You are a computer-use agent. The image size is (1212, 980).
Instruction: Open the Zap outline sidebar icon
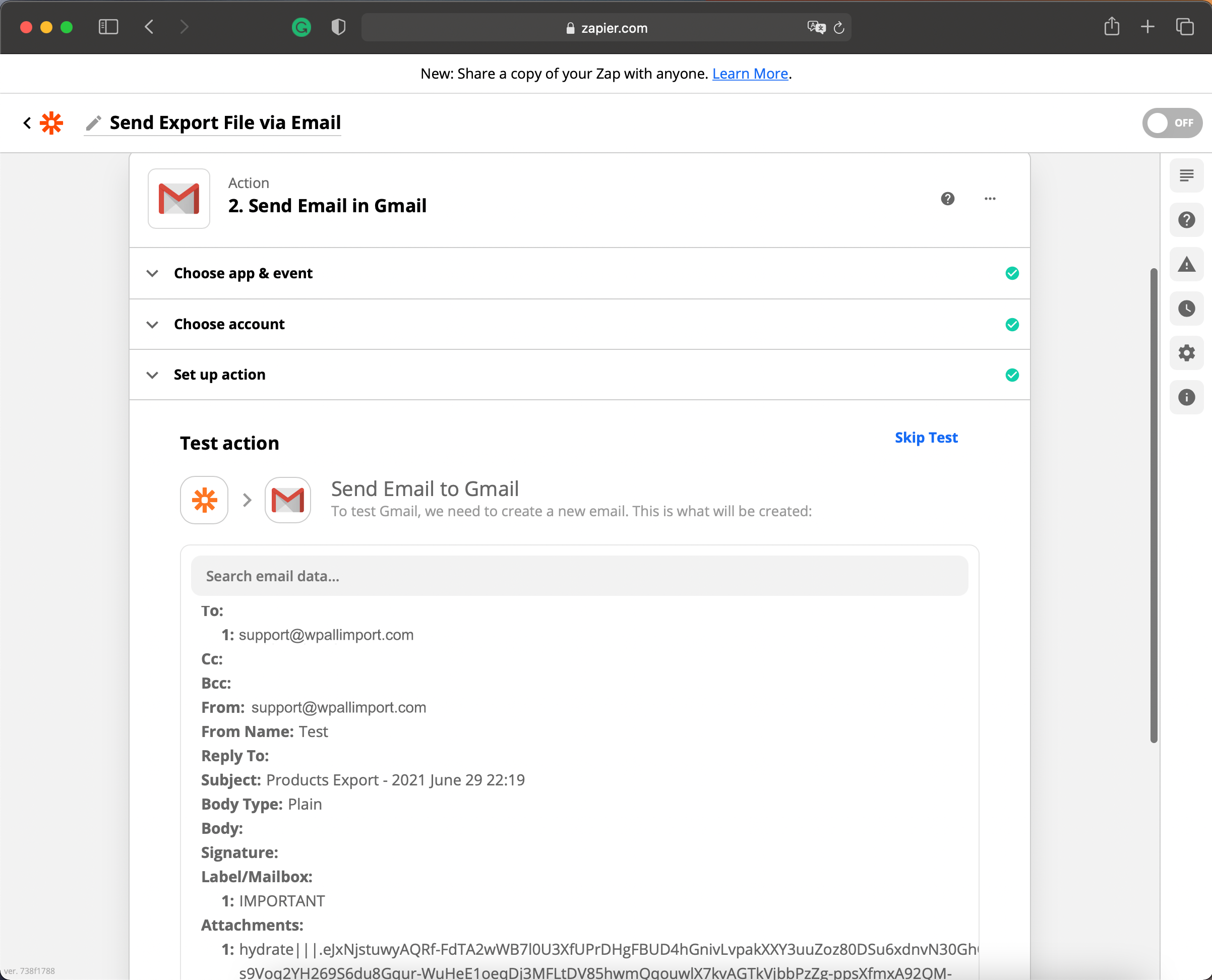[1186, 175]
